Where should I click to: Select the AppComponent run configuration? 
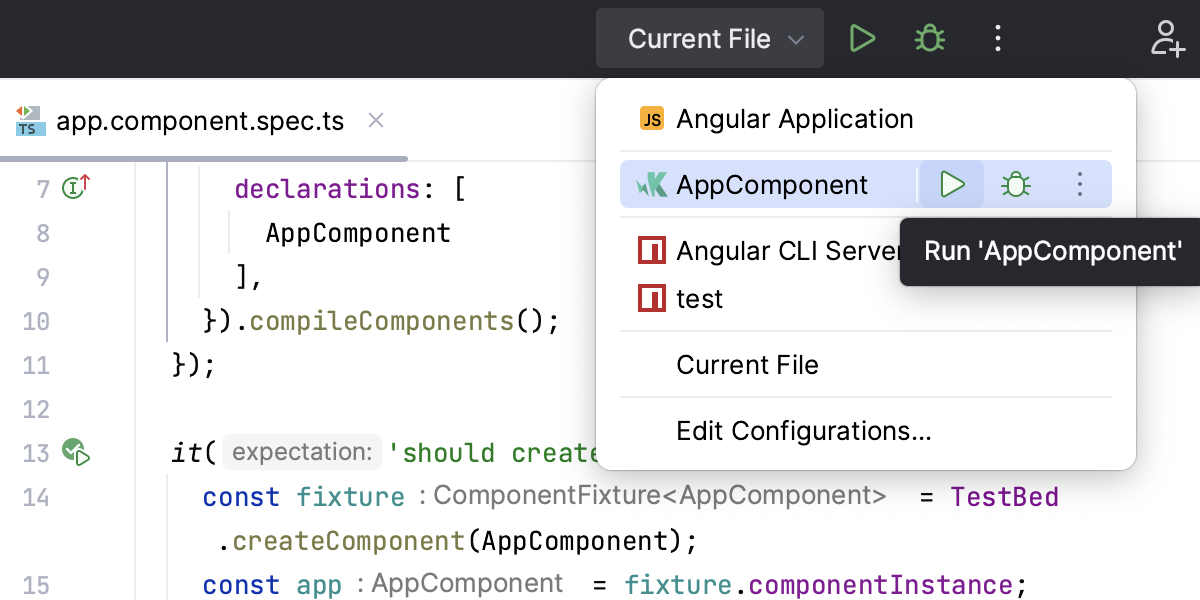[x=771, y=185]
